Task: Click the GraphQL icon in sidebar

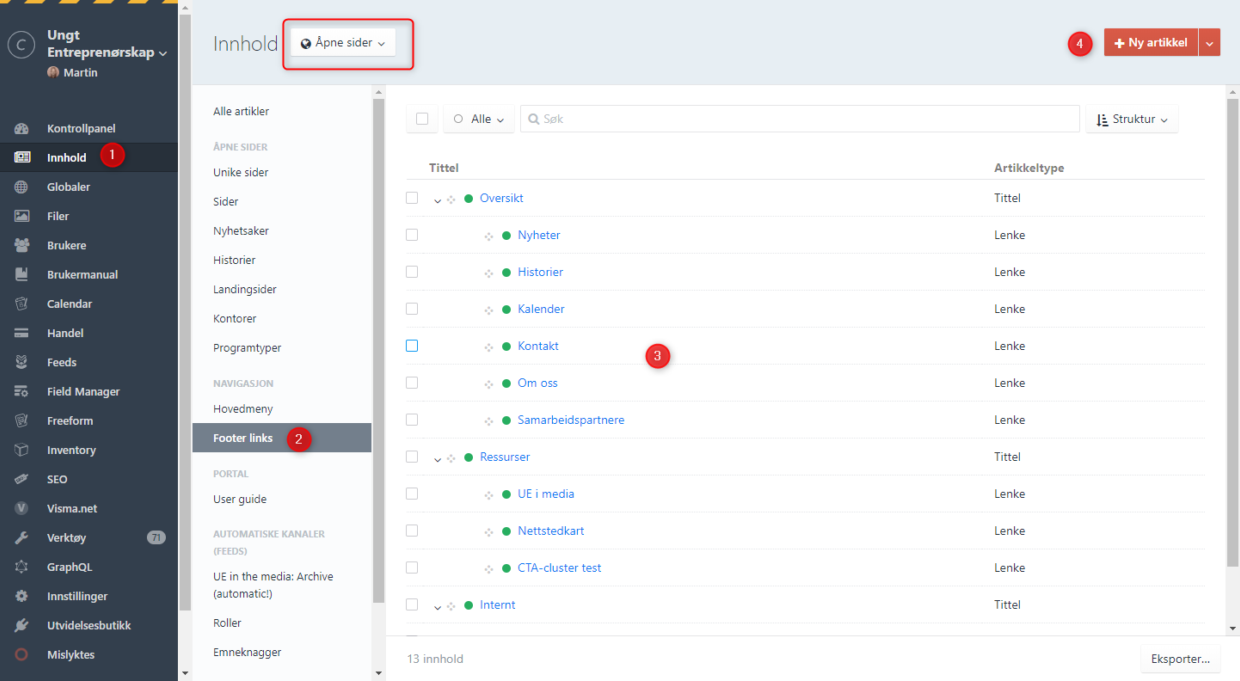Action: [x=22, y=567]
